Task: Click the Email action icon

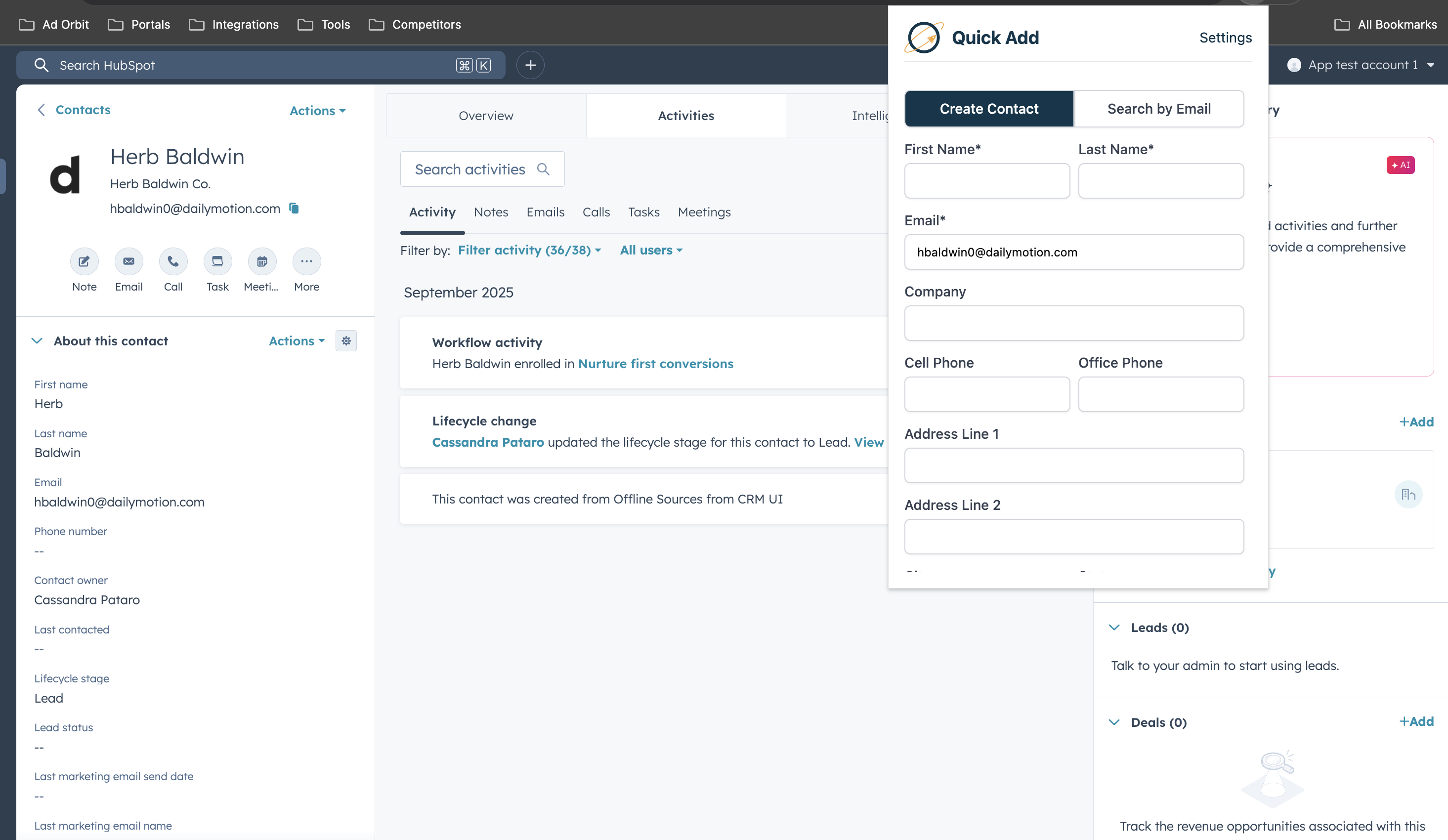Action: tap(128, 261)
